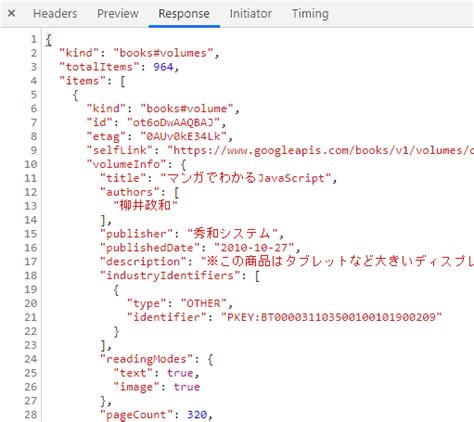
Task: Select the type value "OTHER"
Action: (204, 303)
